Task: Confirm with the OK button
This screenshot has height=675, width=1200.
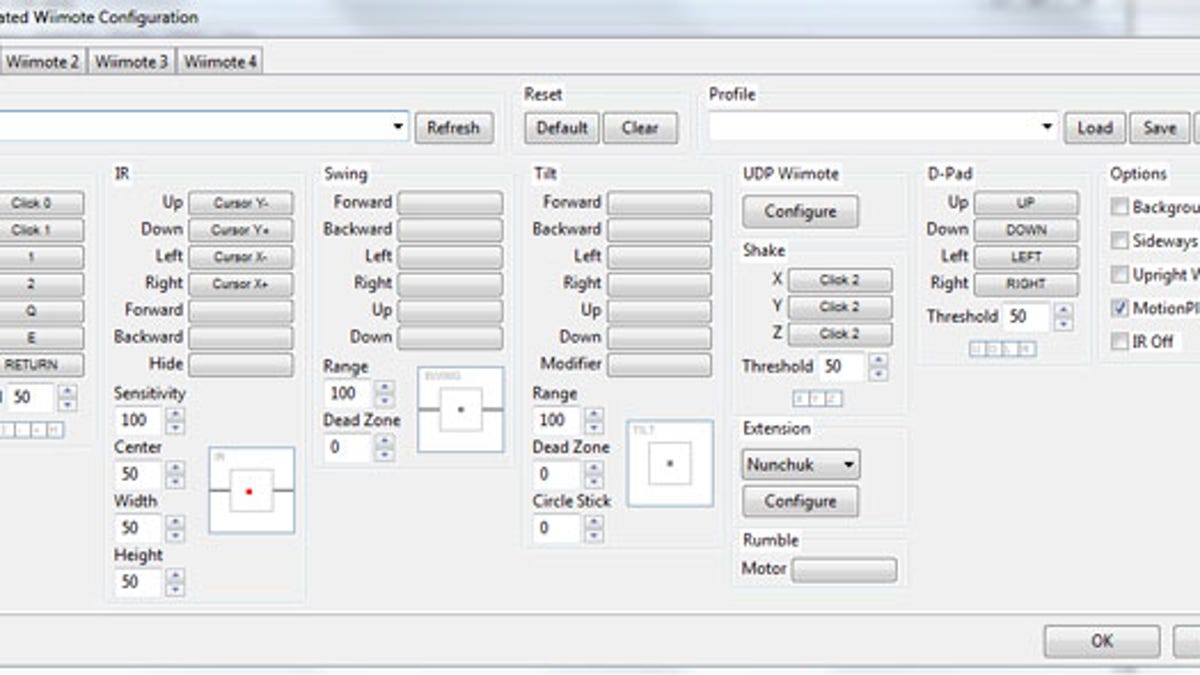Action: point(1102,641)
